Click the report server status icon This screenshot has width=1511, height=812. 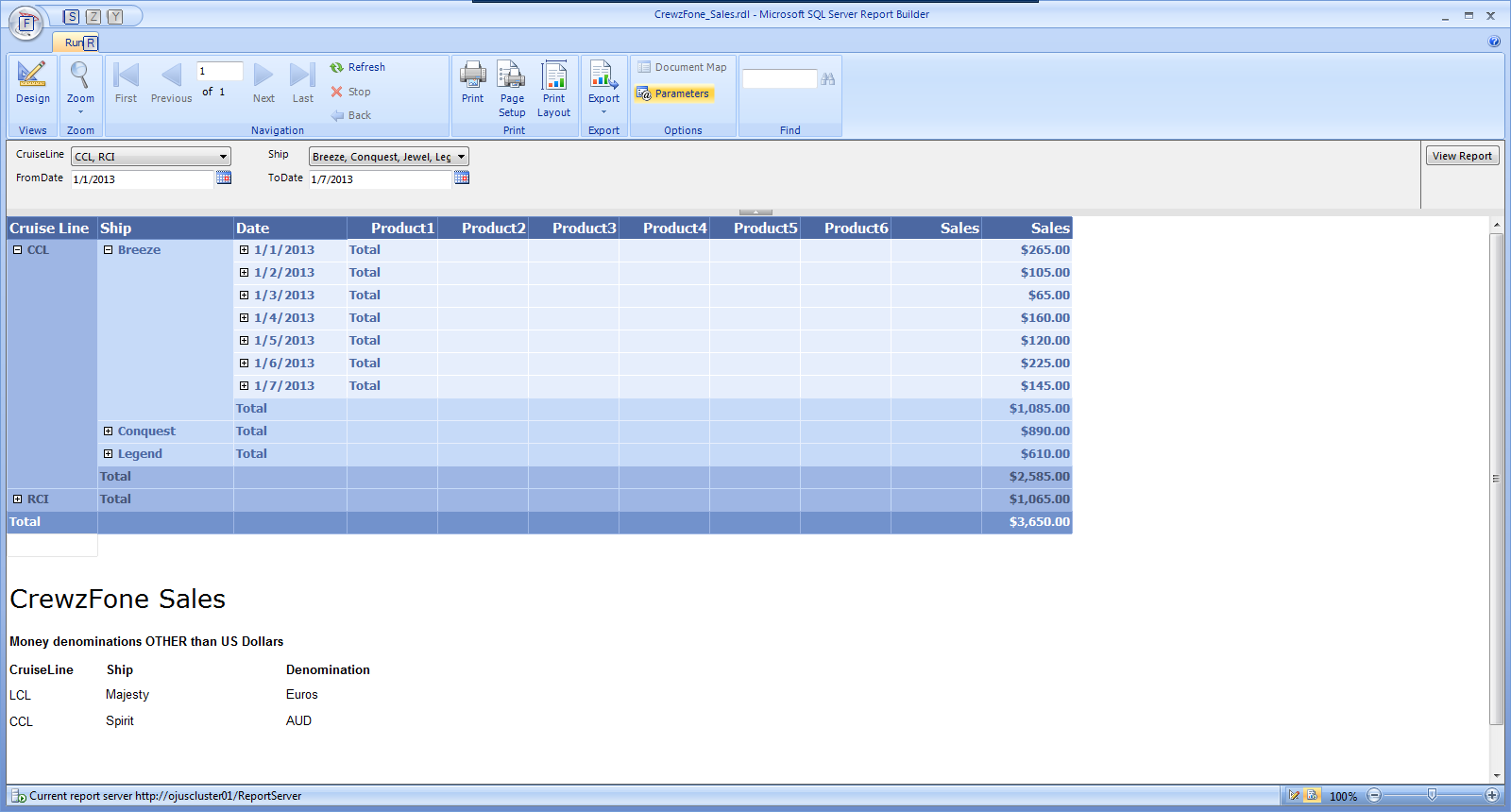(18, 796)
